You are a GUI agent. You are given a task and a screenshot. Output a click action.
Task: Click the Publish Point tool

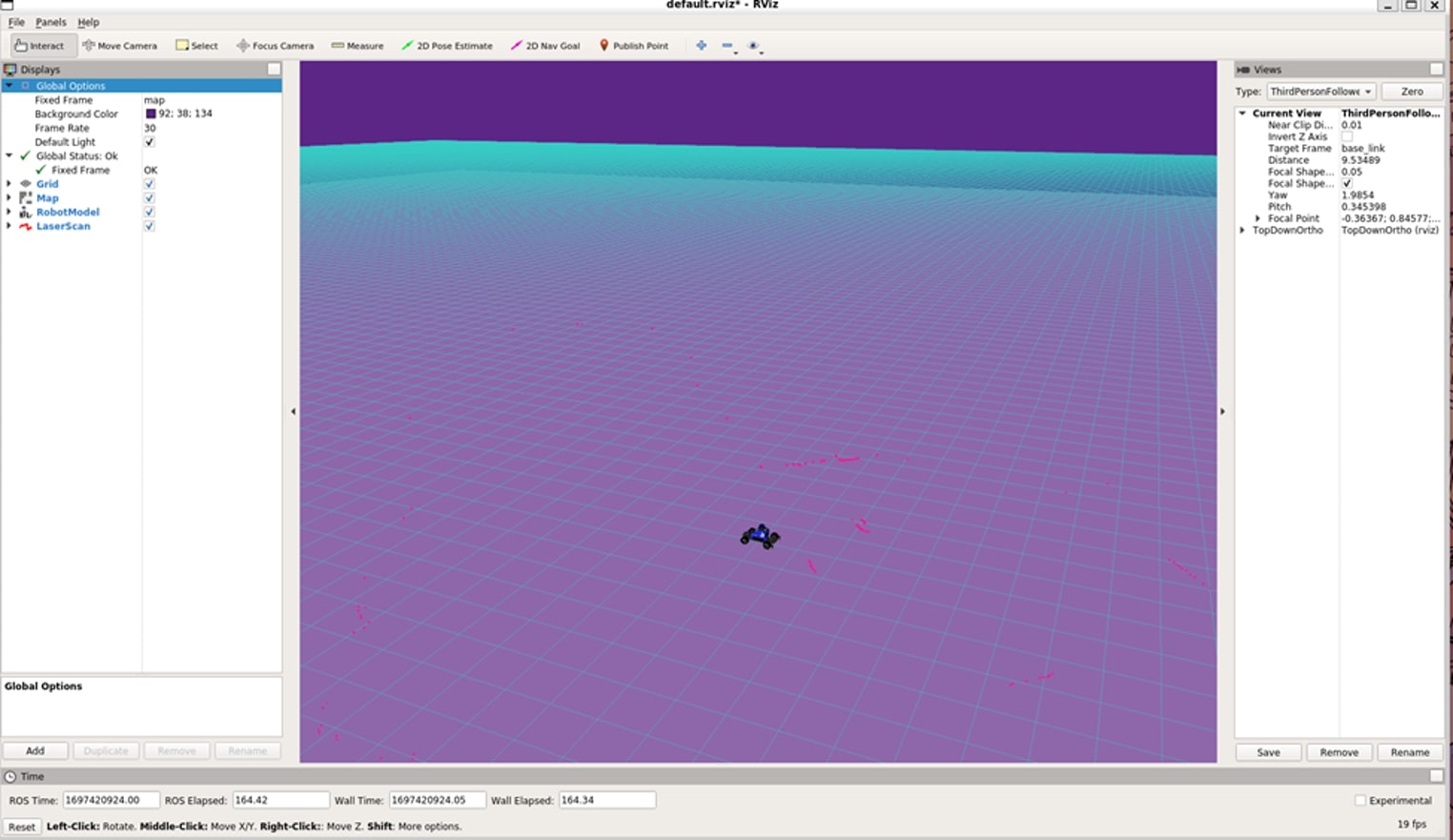(x=633, y=46)
